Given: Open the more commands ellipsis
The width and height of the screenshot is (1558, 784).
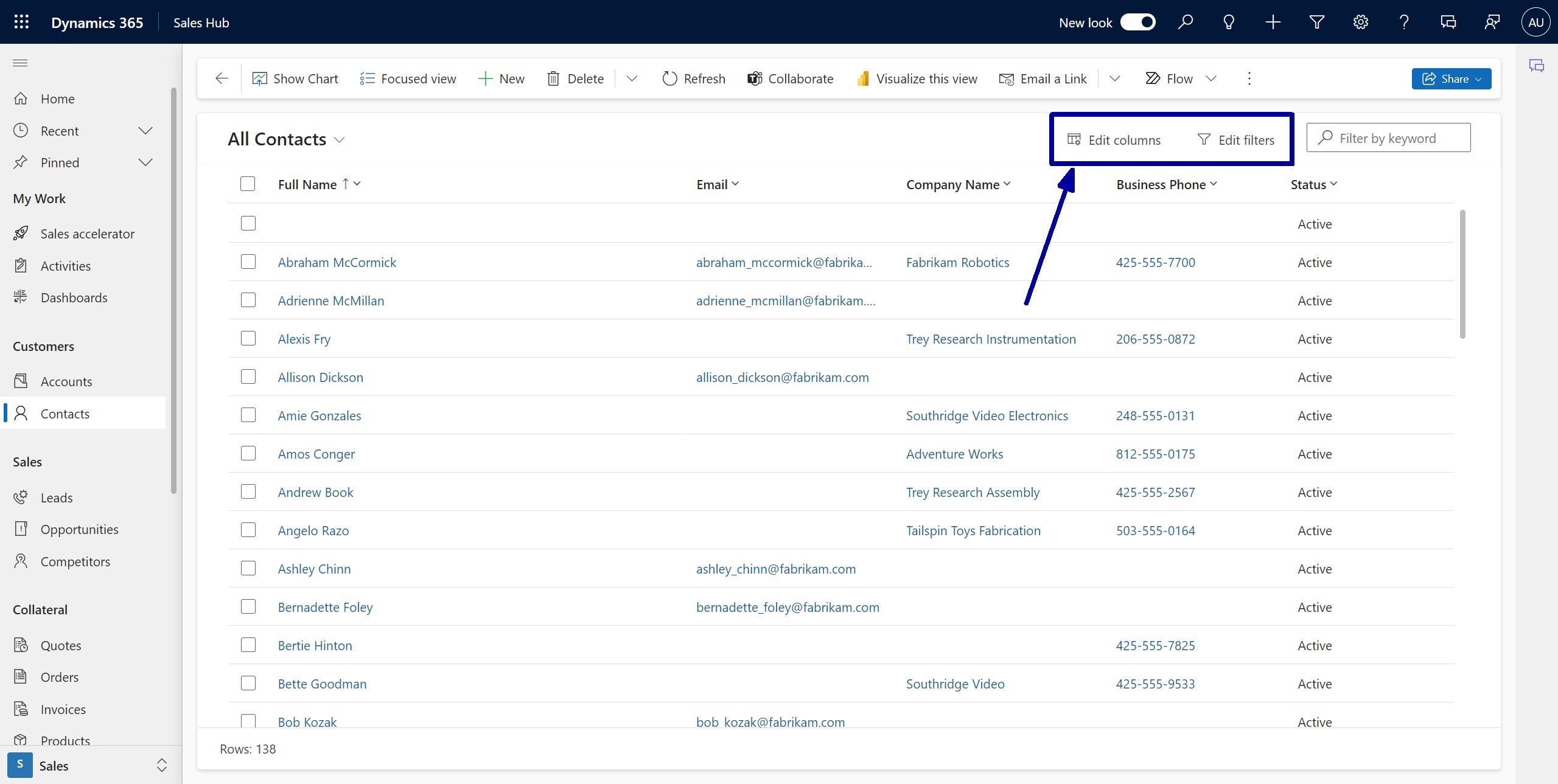Looking at the screenshot, I should click(x=1249, y=78).
